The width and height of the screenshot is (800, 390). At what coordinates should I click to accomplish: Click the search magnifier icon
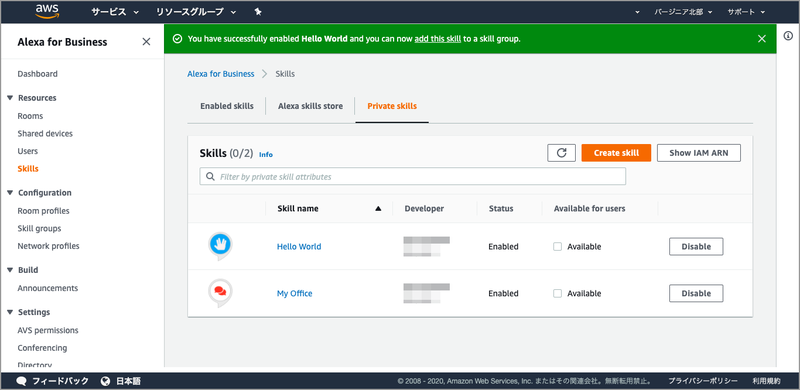(x=210, y=177)
